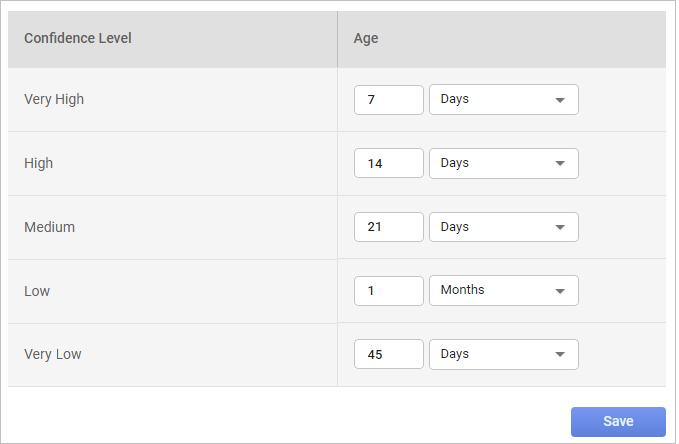Click the High age value field
Image resolution: width=679 pixels, height=444 pixels.
point(389,163)
